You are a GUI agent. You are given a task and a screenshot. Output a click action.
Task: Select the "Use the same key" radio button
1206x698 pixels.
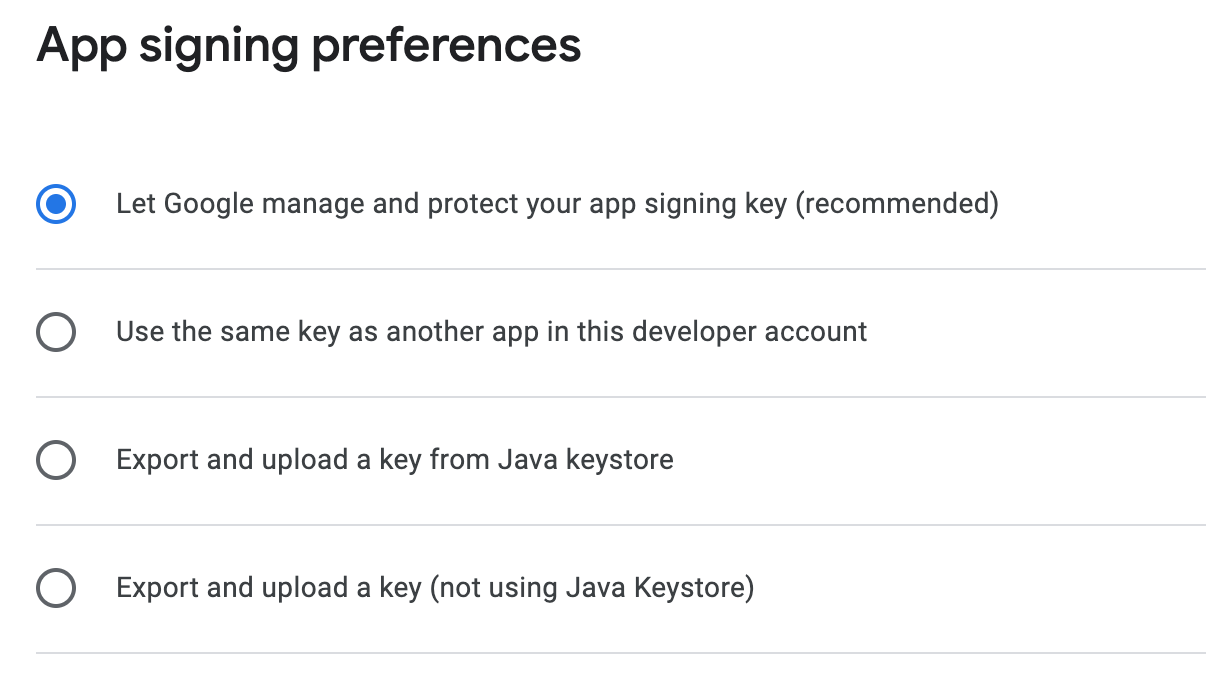click(56, 332)
